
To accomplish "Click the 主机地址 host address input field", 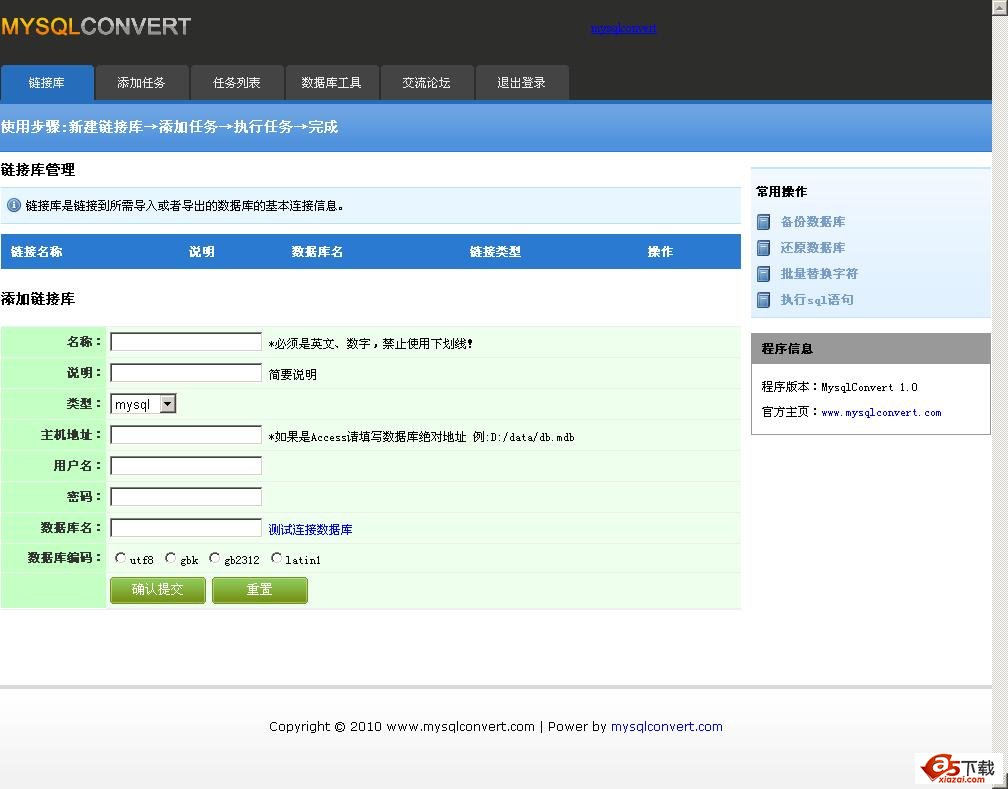I will 186,435.
